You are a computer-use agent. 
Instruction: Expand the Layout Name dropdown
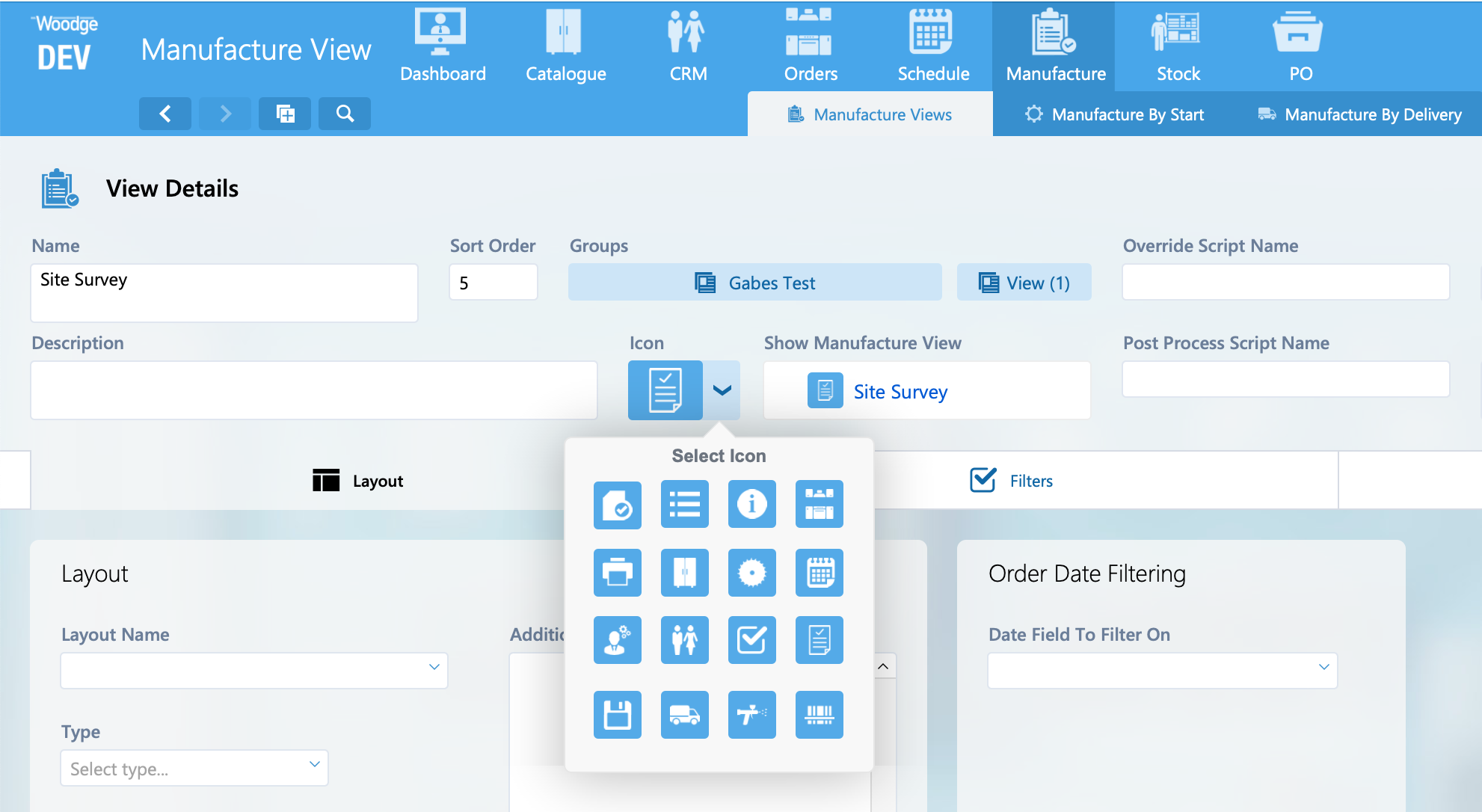point(434,667)
